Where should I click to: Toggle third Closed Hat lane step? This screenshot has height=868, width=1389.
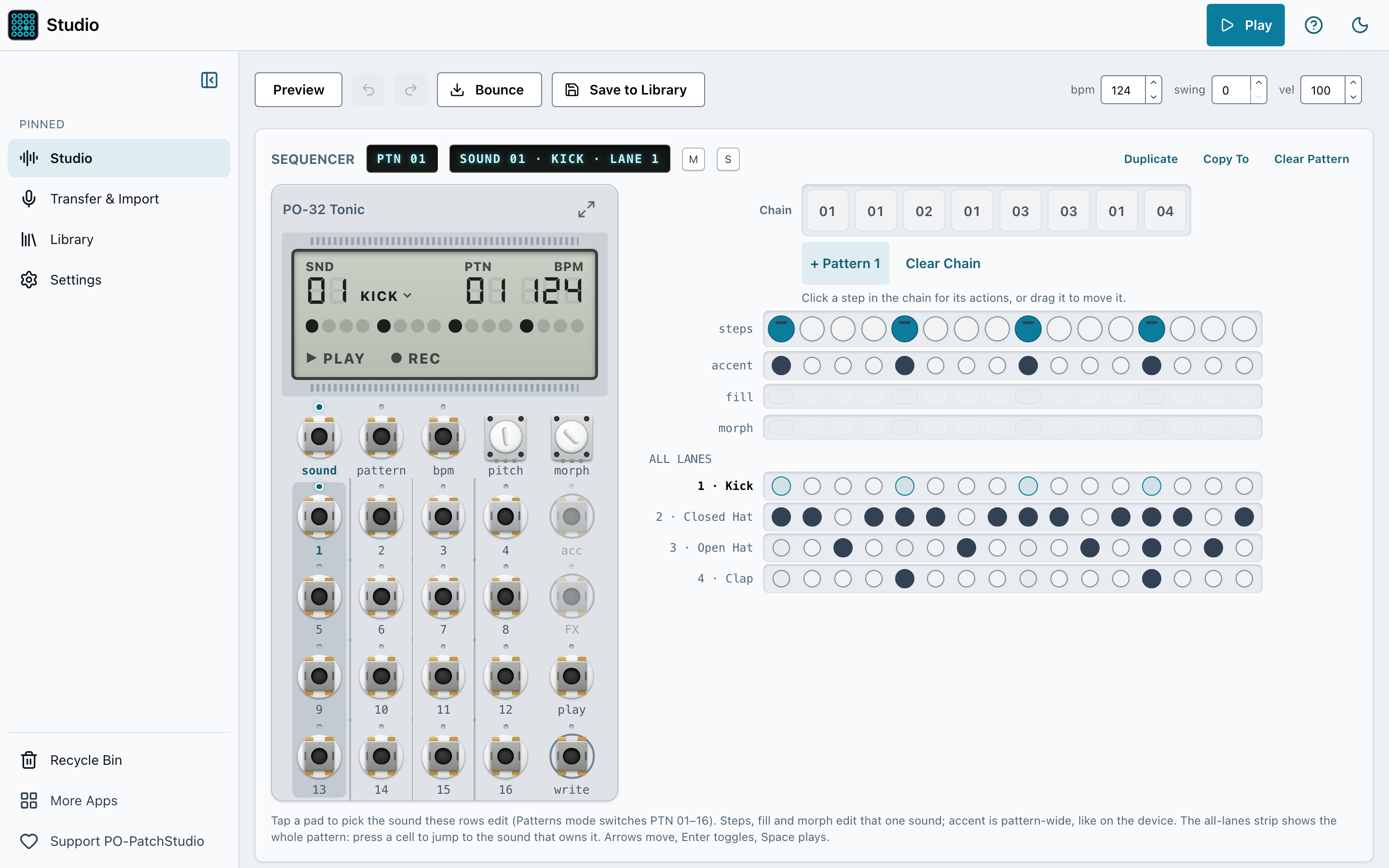pyautogui.click(x=843, y=516)
